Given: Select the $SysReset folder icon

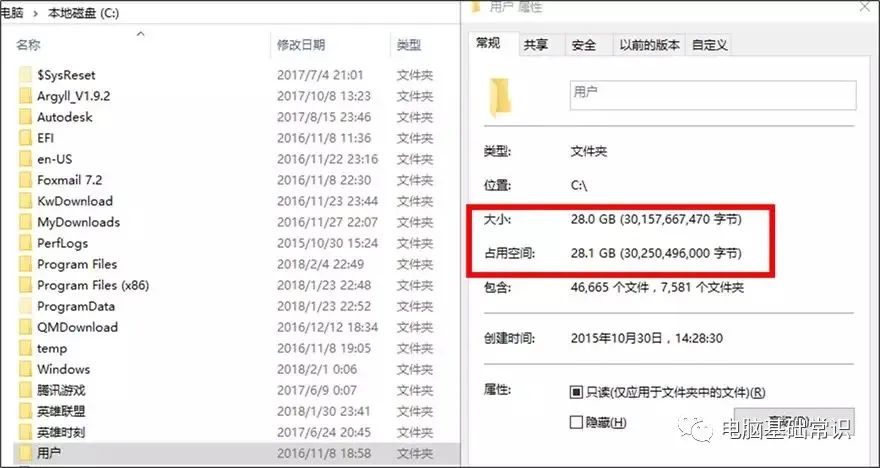Looking at the screenshot, I should 25,75.
